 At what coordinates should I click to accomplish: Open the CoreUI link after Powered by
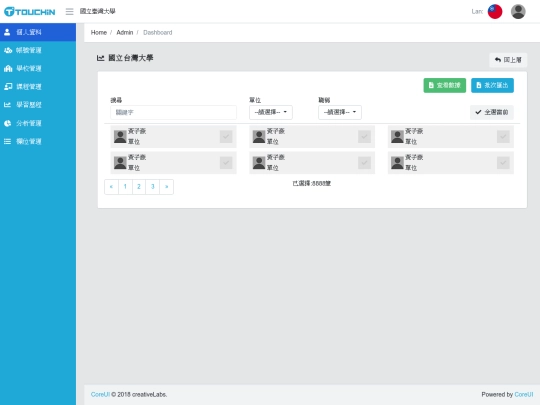pyautogui.click(x=524, y=395)
